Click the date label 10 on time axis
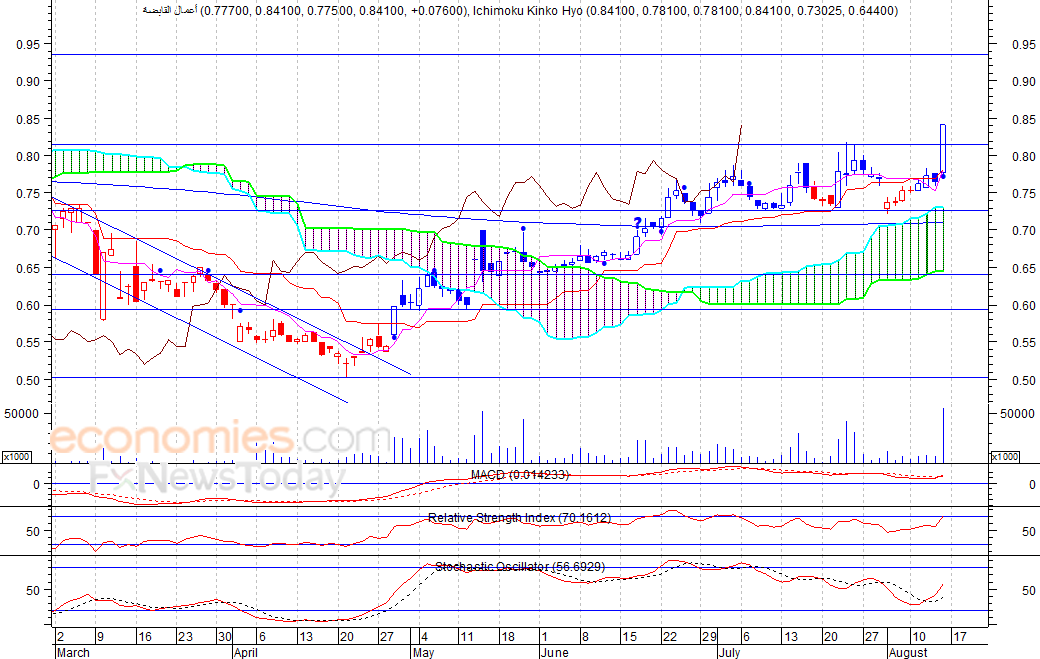The image size is (1040, 659). pos(919,637)
